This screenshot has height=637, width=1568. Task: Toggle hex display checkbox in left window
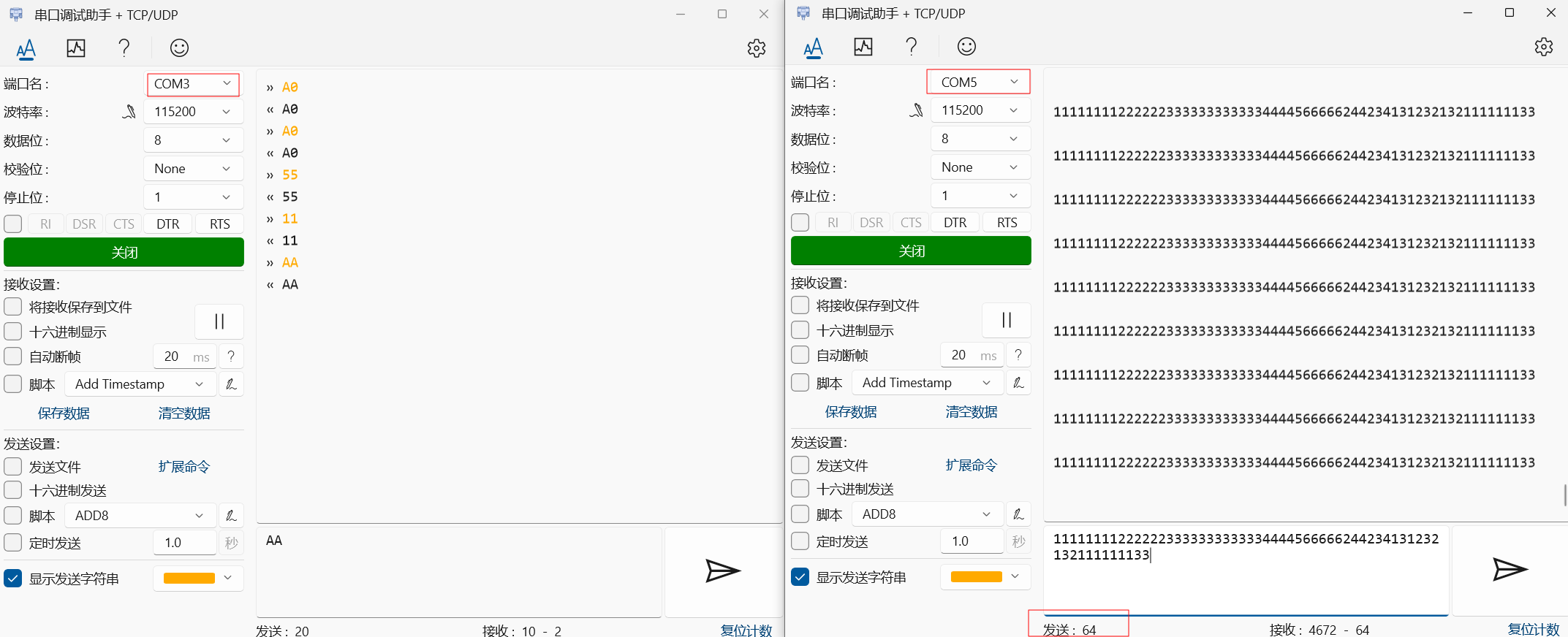pos(13,332)
